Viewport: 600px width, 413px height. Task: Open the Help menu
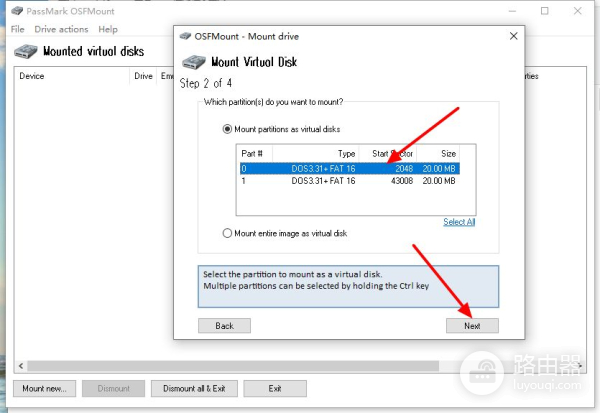pyautogui.click(x=108, y=29)
